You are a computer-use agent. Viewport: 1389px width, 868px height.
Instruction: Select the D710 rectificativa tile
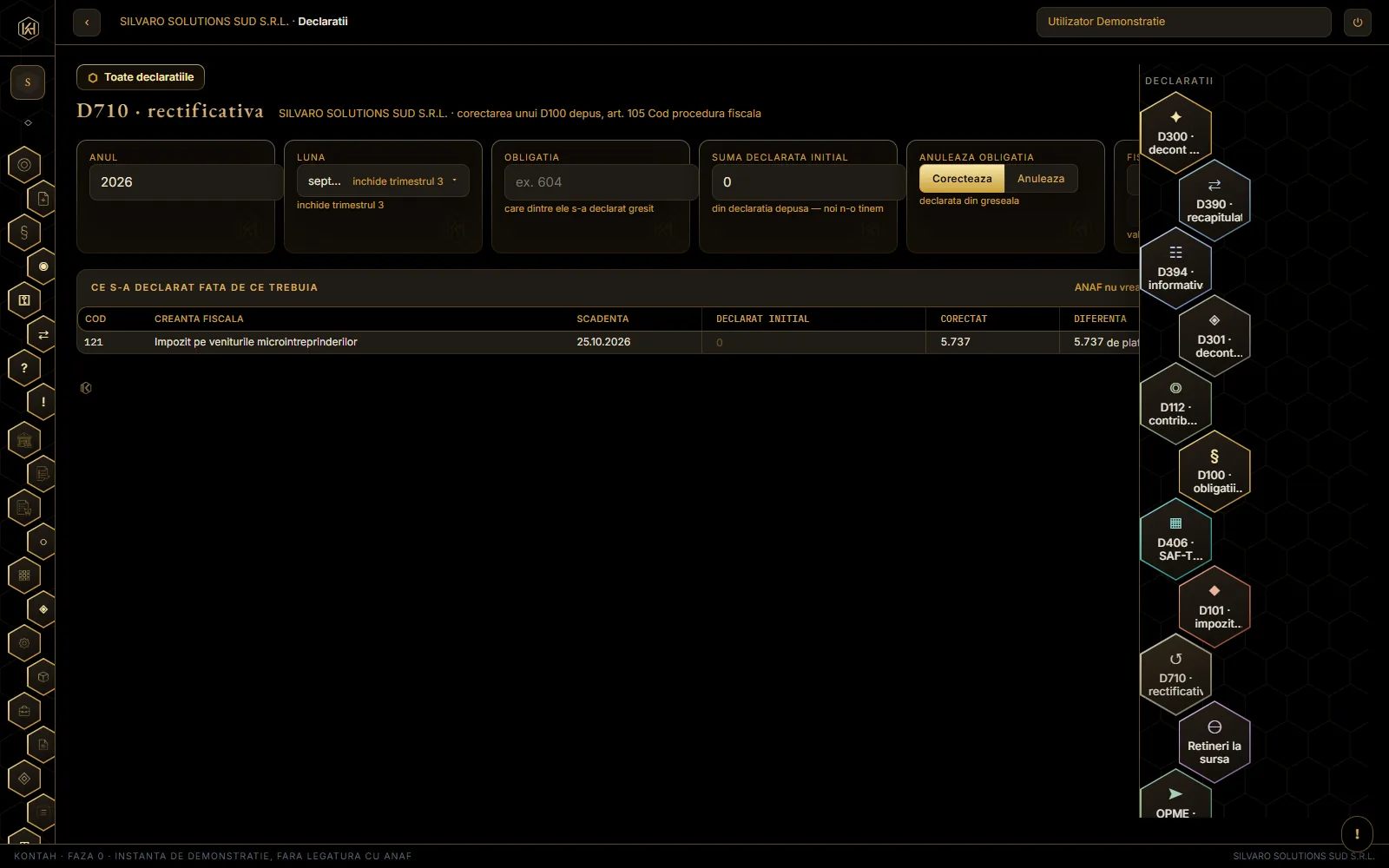pos(1175,675)
